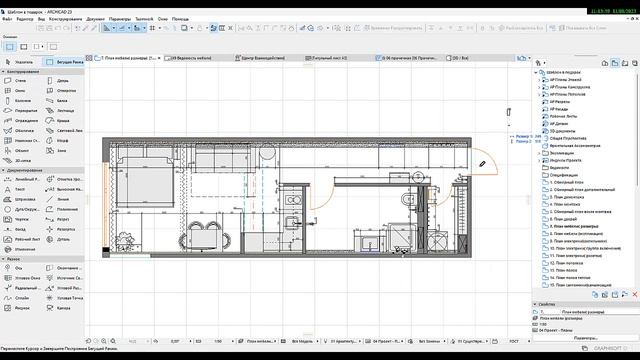Screen dimensions: 640x360
Task: Expand the АР.Планы Этажей tree node
Action: (x=539, y=80)
